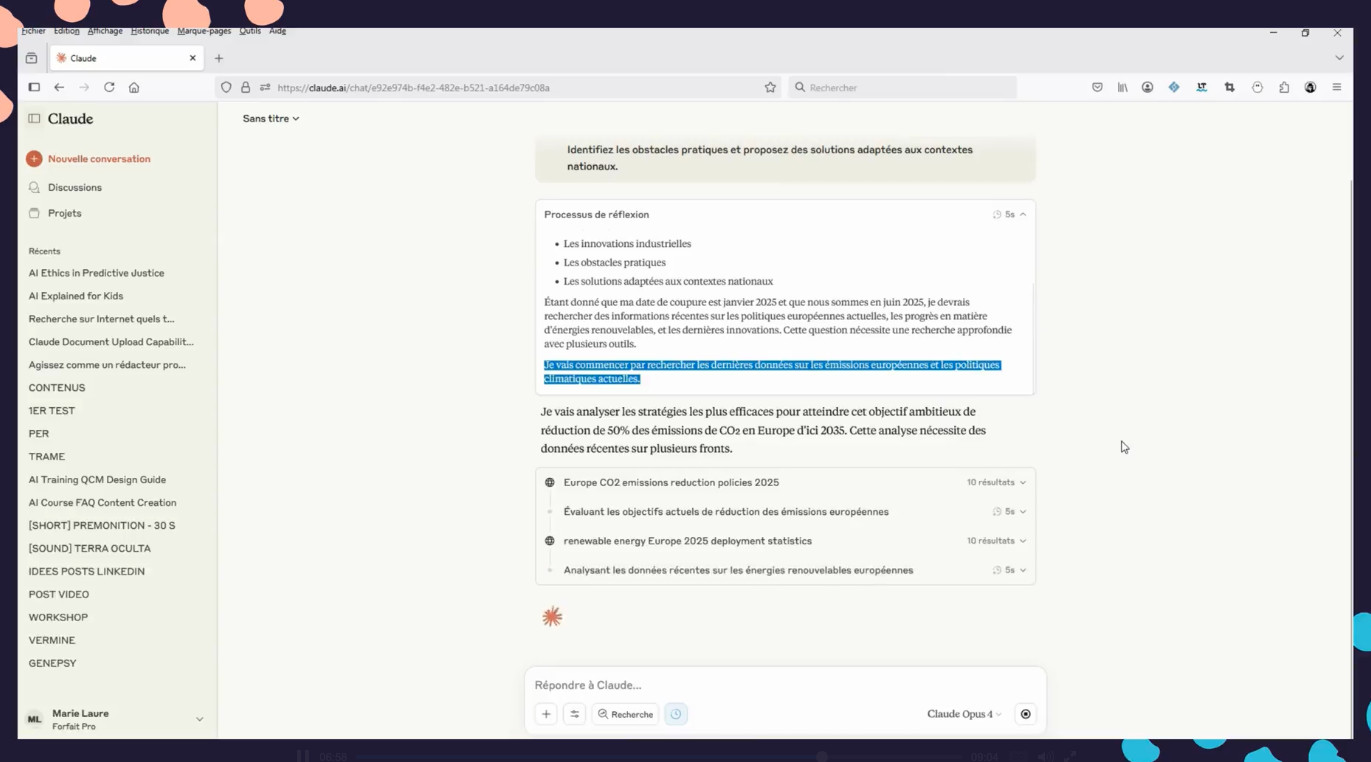Open the VERMINE conversation

point(52,641)
